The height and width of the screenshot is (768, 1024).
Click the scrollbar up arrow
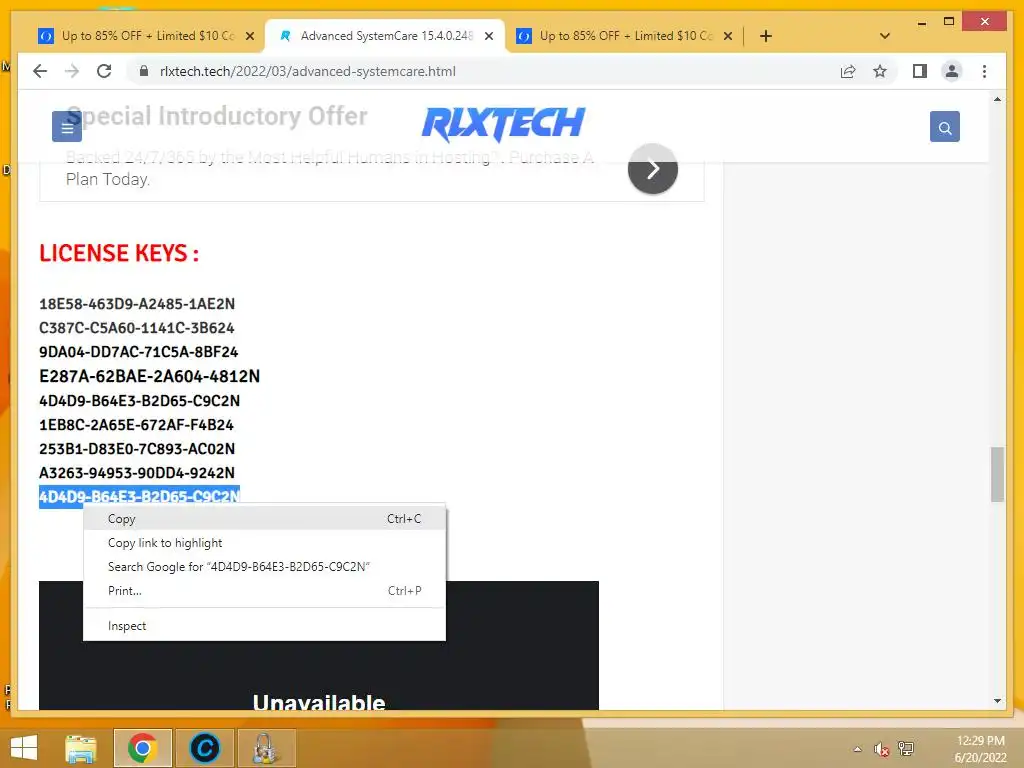point(997,99)
